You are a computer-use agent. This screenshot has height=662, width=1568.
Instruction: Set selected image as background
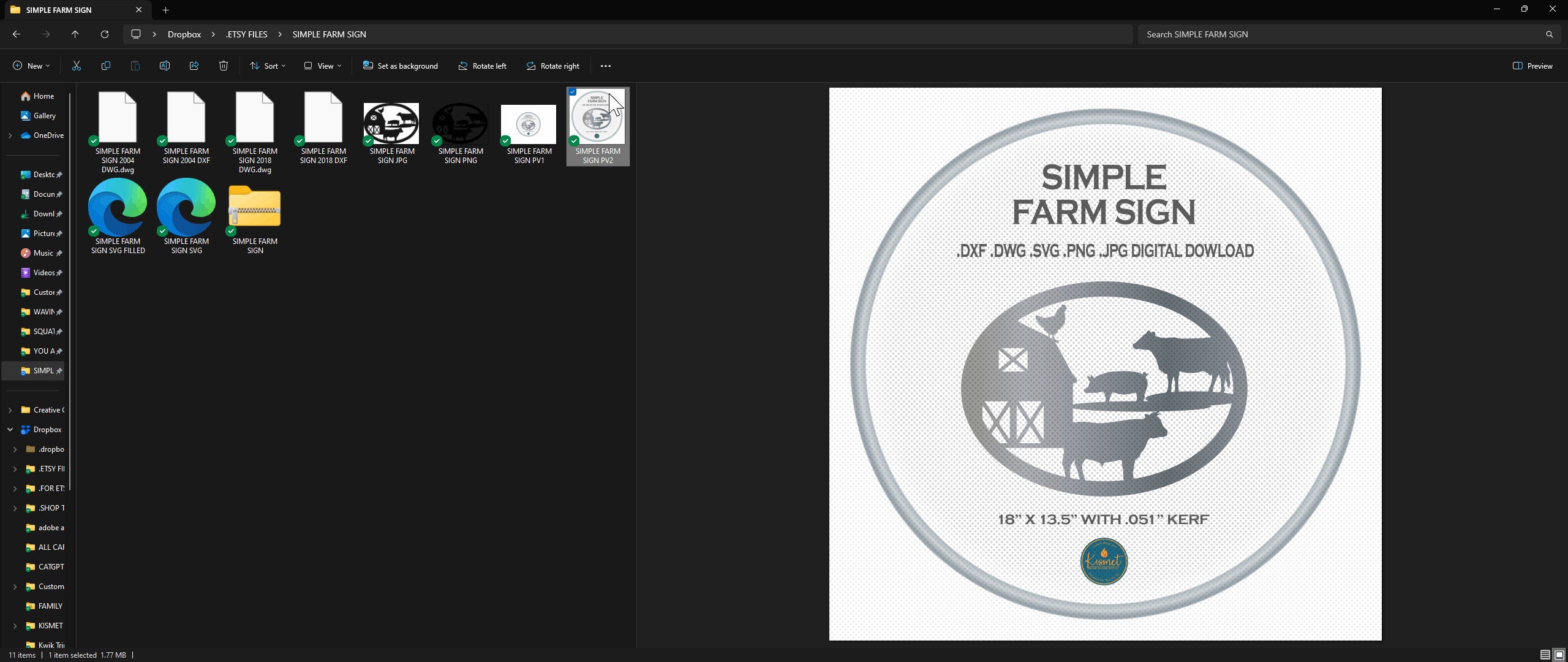[399, 66]
